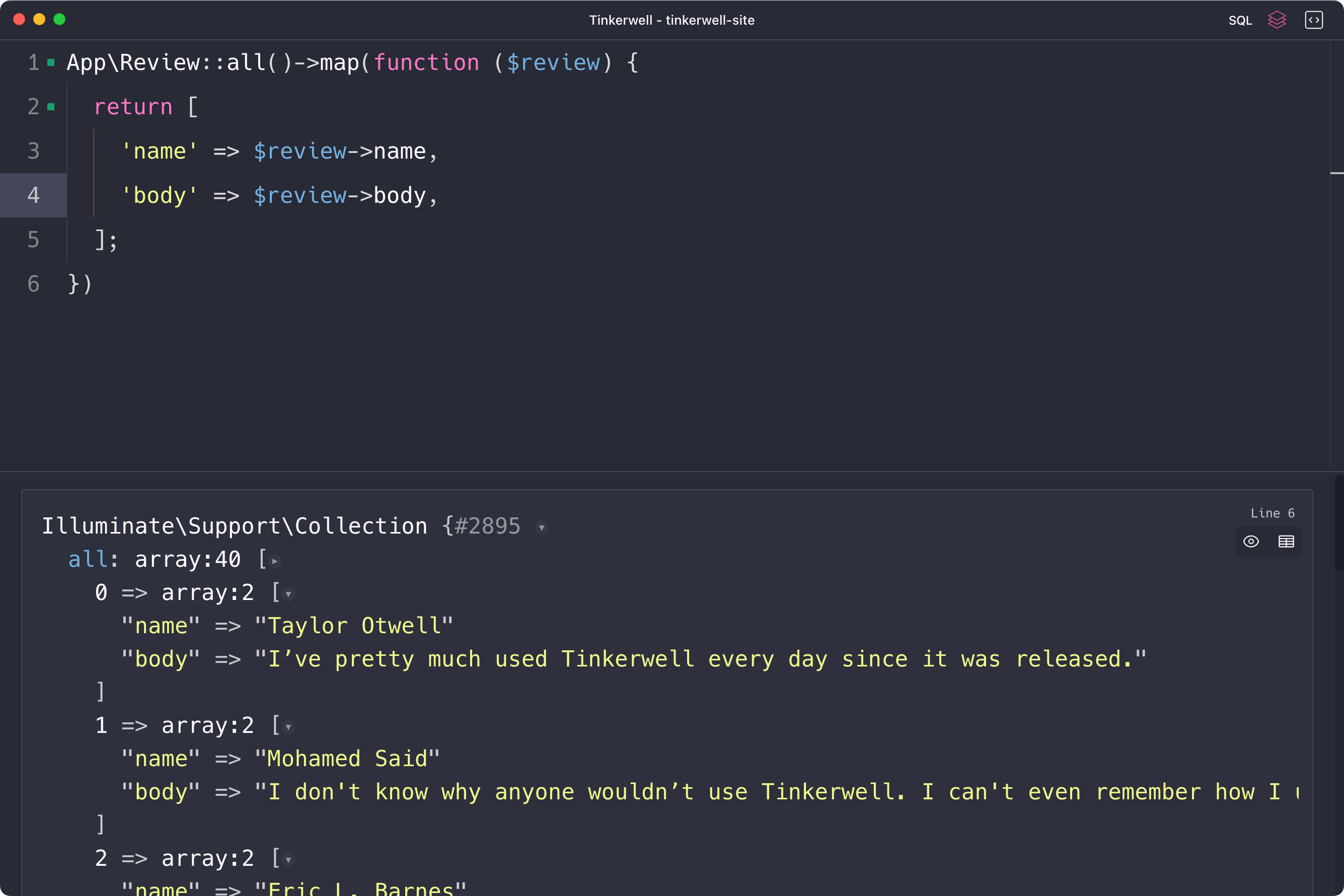Minimize the Tinkerwell window
Viewport: 1344px width, 896px height.
point(39,20)
